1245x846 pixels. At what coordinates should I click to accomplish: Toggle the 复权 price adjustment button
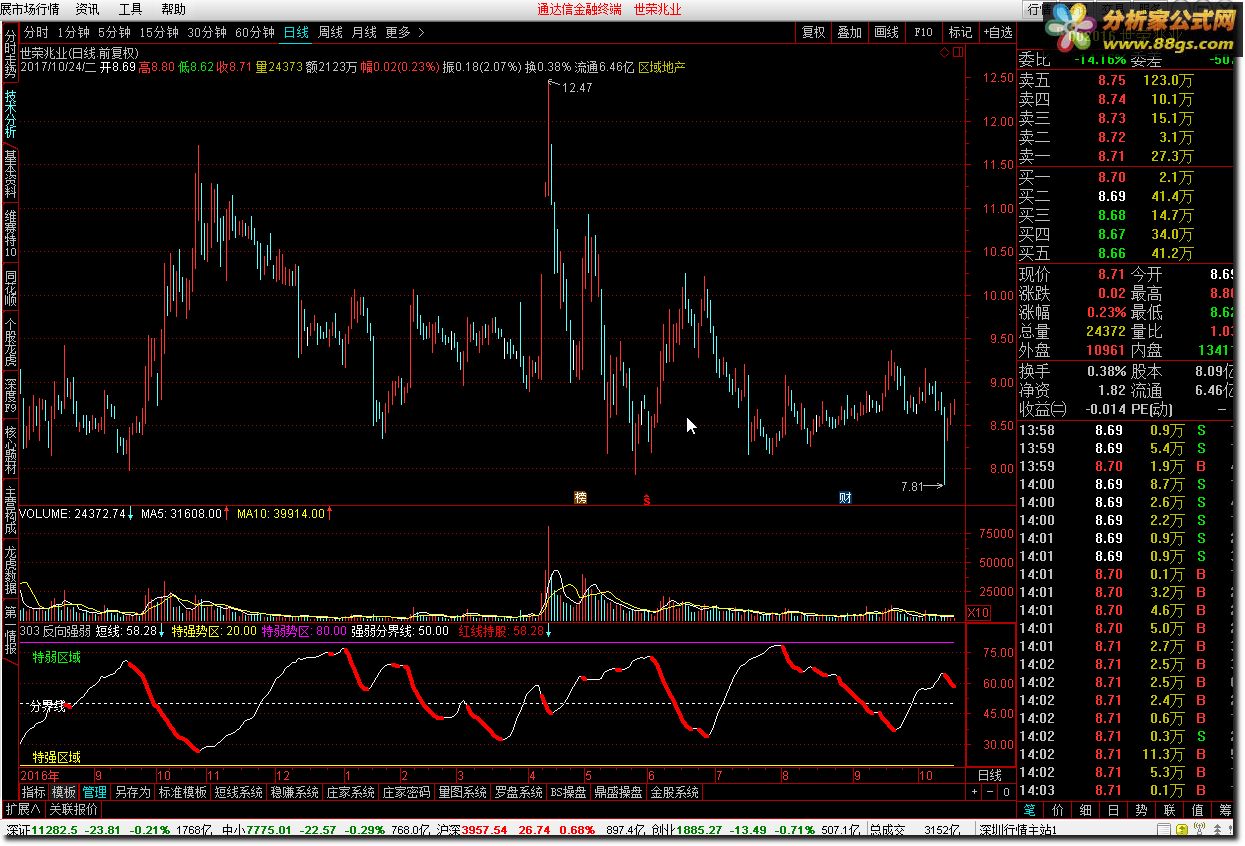coord(814,32)
